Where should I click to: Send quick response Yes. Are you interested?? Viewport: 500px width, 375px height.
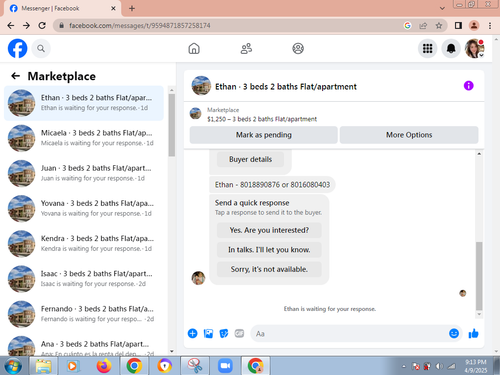tap(269, 230)
